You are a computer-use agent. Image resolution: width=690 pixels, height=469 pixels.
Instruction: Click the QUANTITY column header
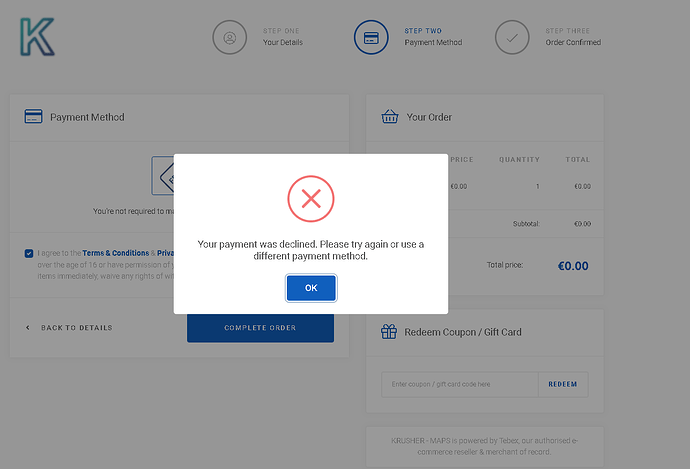pyautogui.click(x=519, y=159)
